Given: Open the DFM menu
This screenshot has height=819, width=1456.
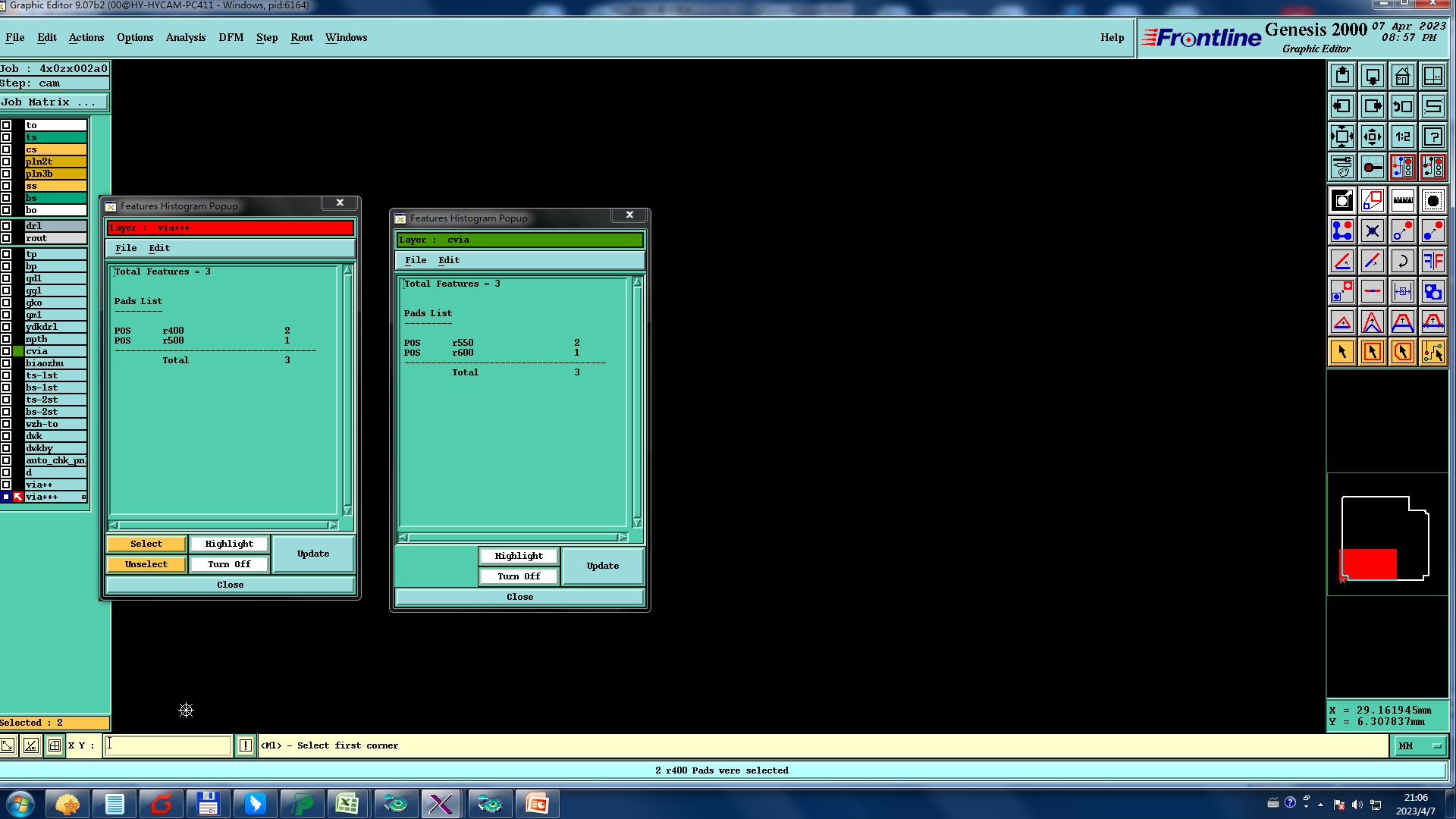Looking at the screenshot, I should click(x=231, y=37).
